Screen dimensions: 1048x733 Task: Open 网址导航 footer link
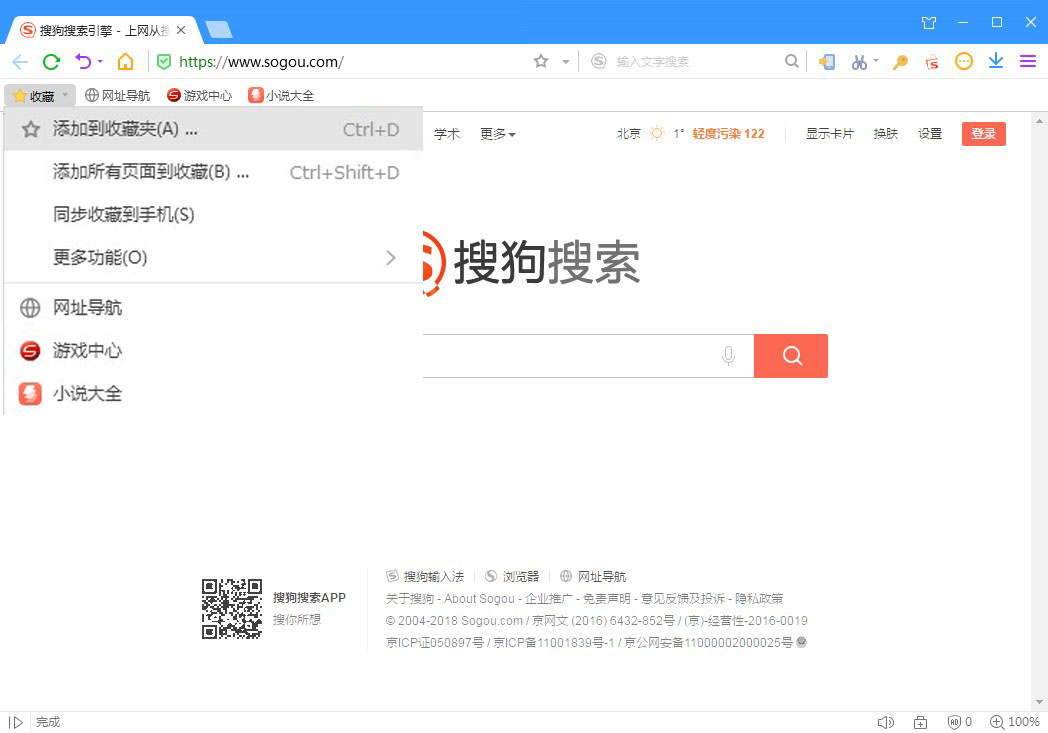click(x=593, y=576)
